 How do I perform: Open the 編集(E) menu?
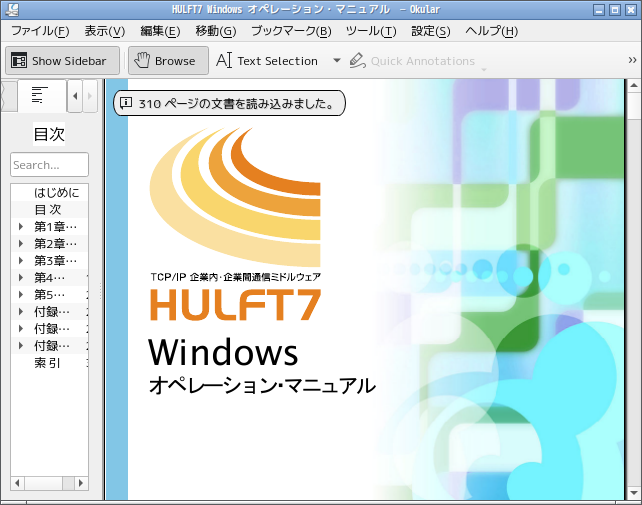coord(160,31)
